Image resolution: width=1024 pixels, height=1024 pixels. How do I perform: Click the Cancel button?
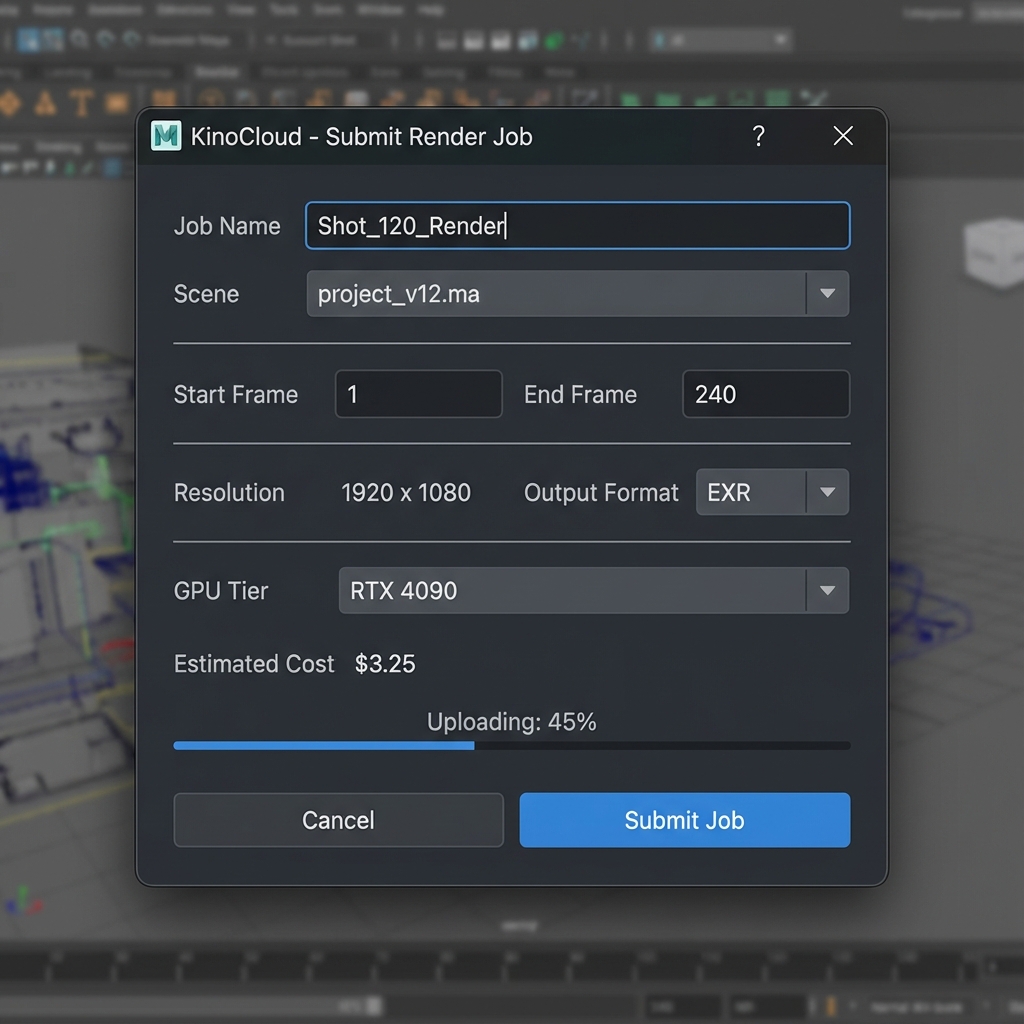click(x=338, y=820)
